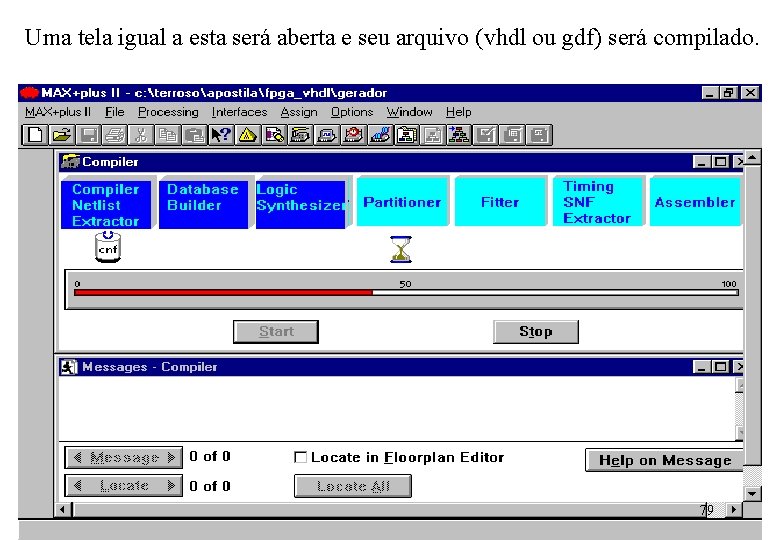
Task: Select the Partitioner module box
Action: [x=402, y=202]
